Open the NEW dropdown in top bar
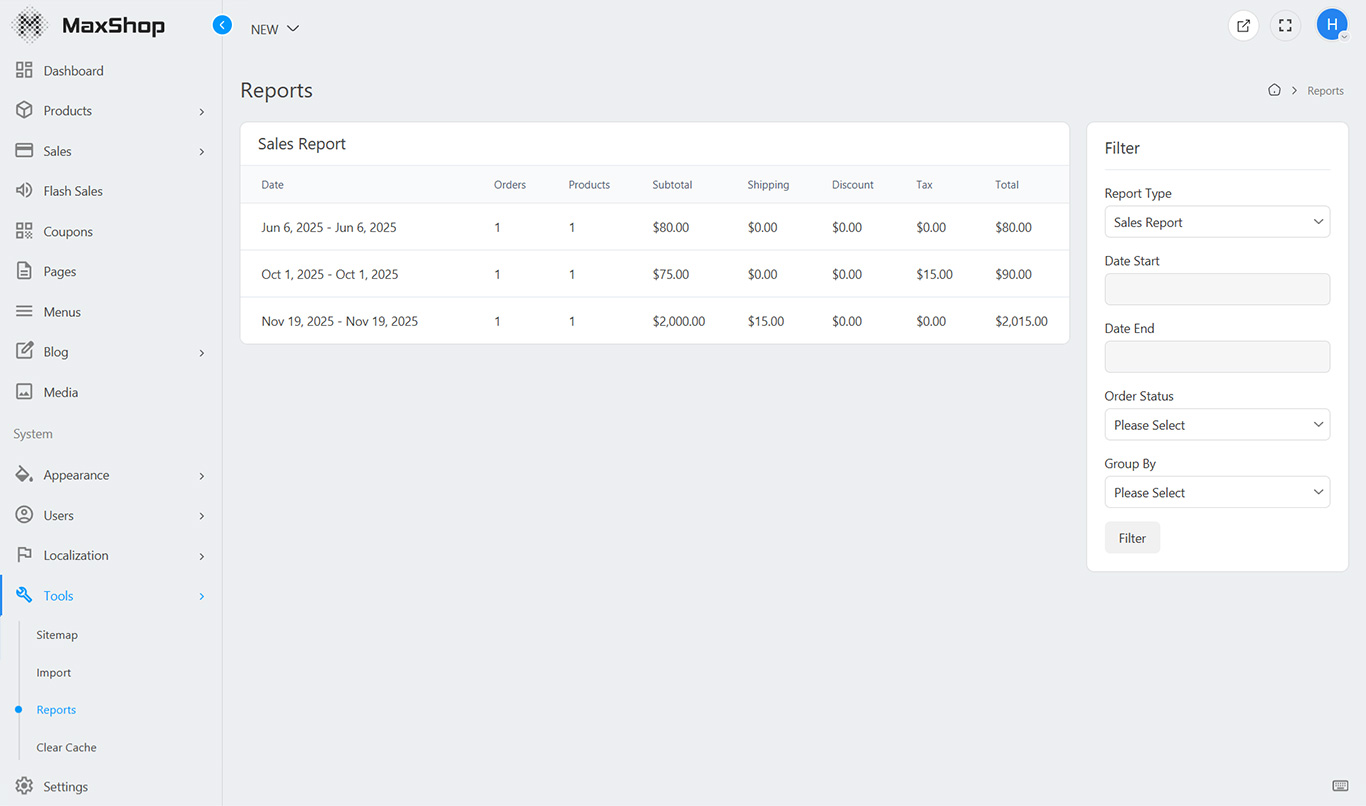 (x=275, y=29)
